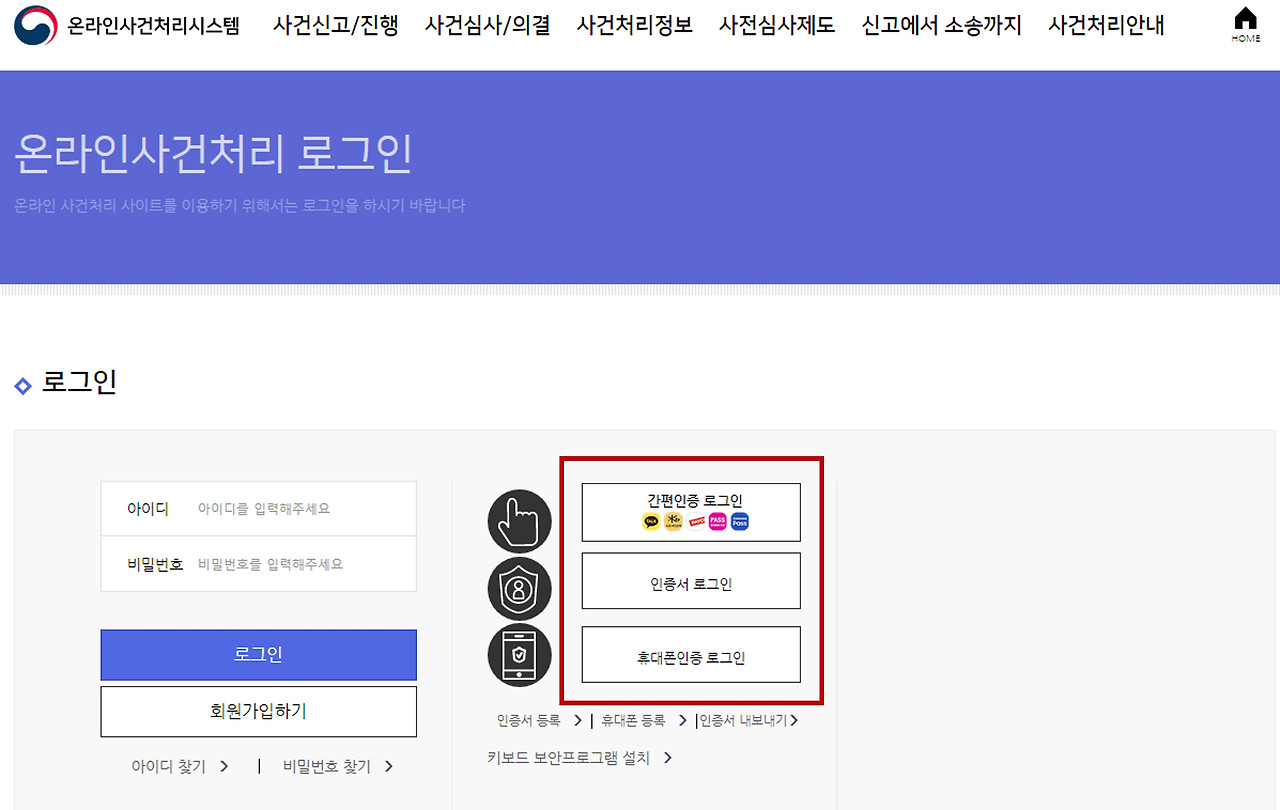Open the homepage via the HOME icon

tap(1244, 22)
